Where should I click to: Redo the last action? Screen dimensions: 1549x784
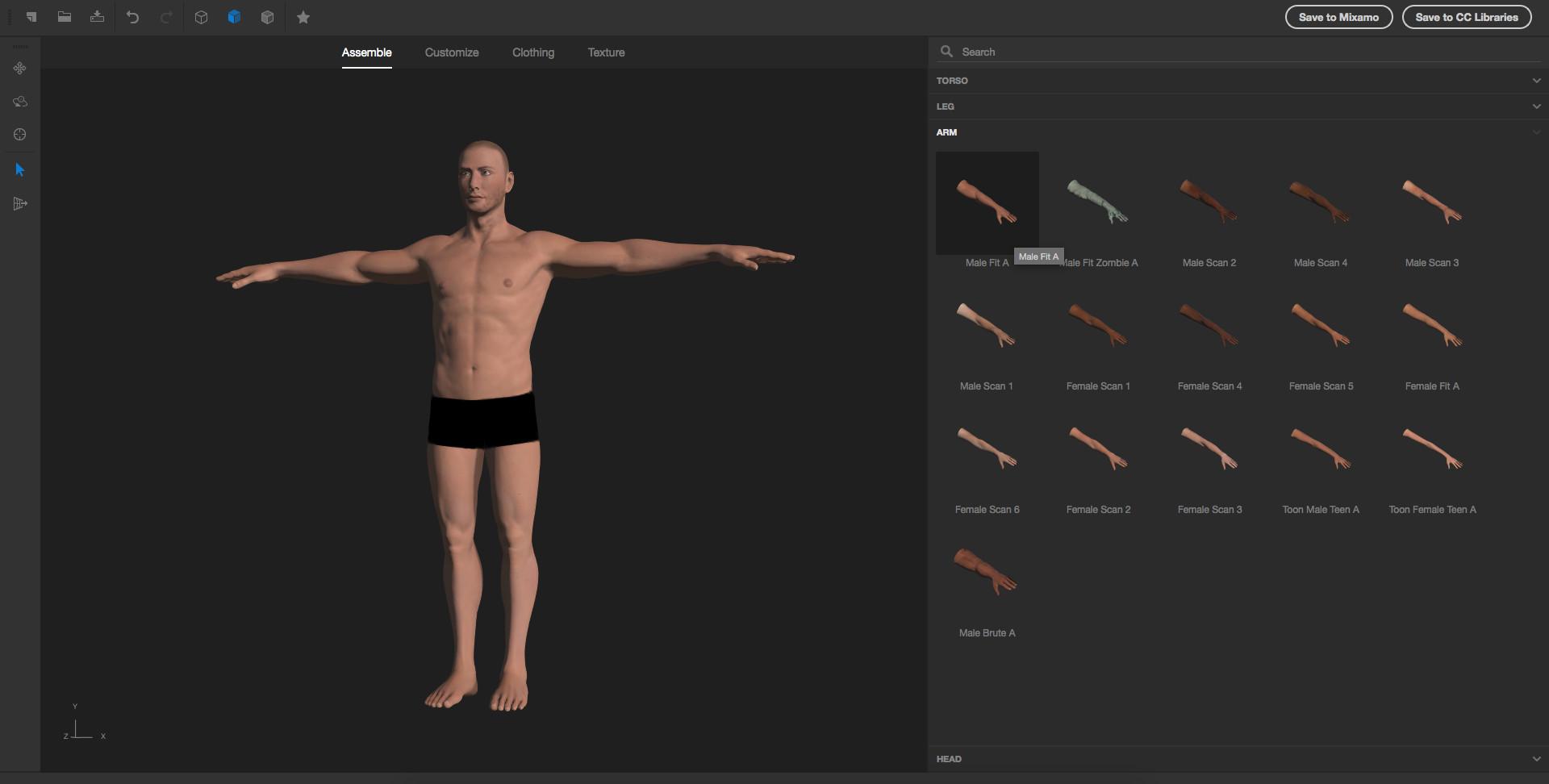click(x=166, y=17)
